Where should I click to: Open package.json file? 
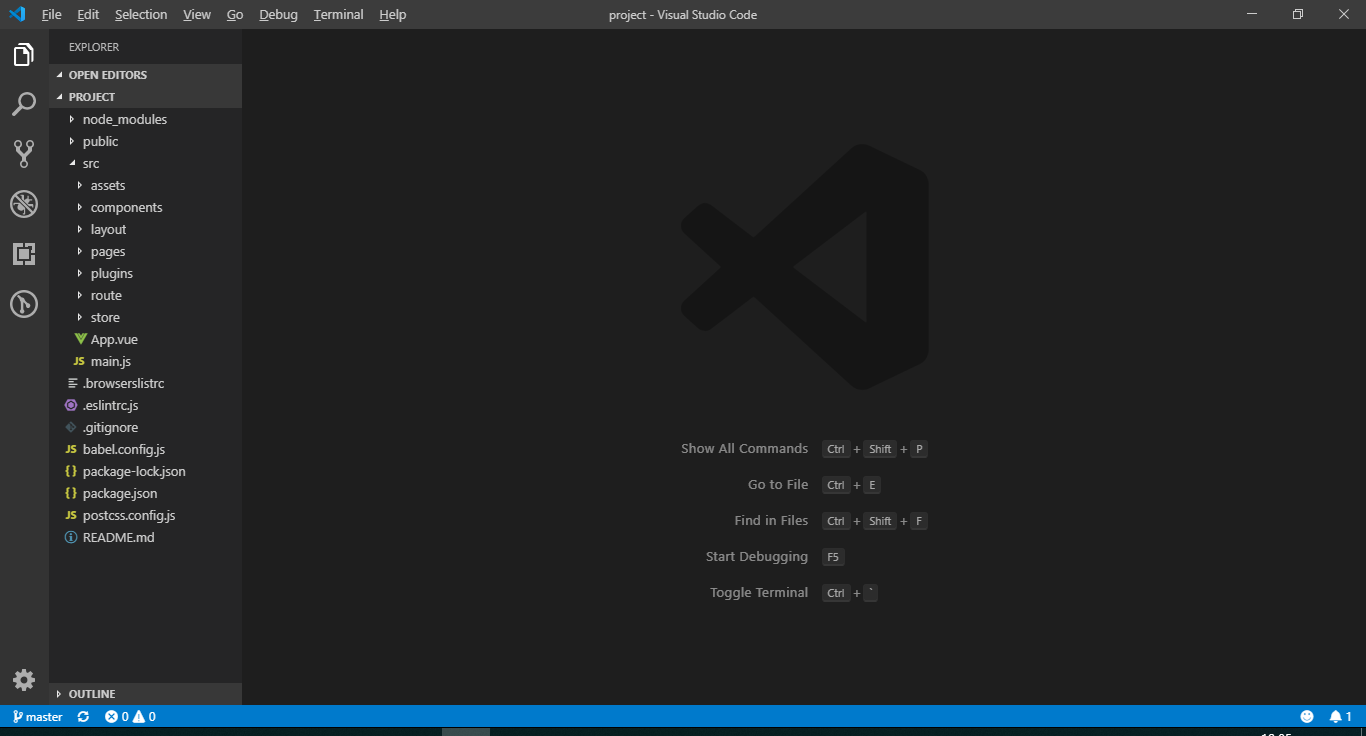145,493
